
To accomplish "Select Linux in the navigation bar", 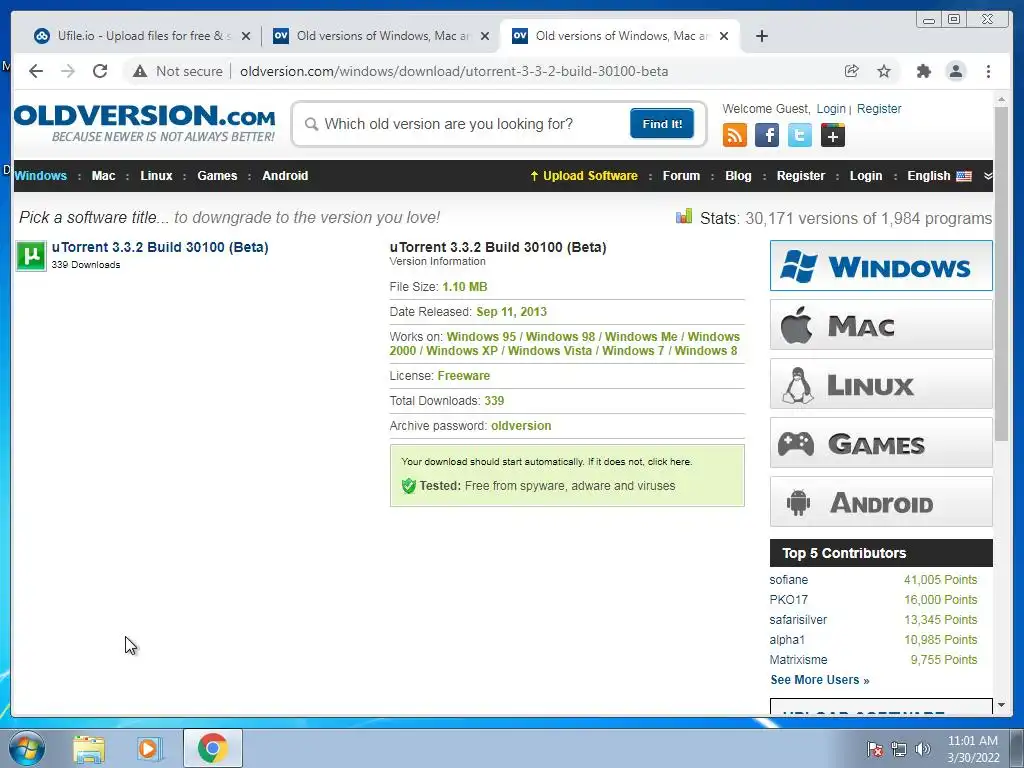I will (156, 176).
